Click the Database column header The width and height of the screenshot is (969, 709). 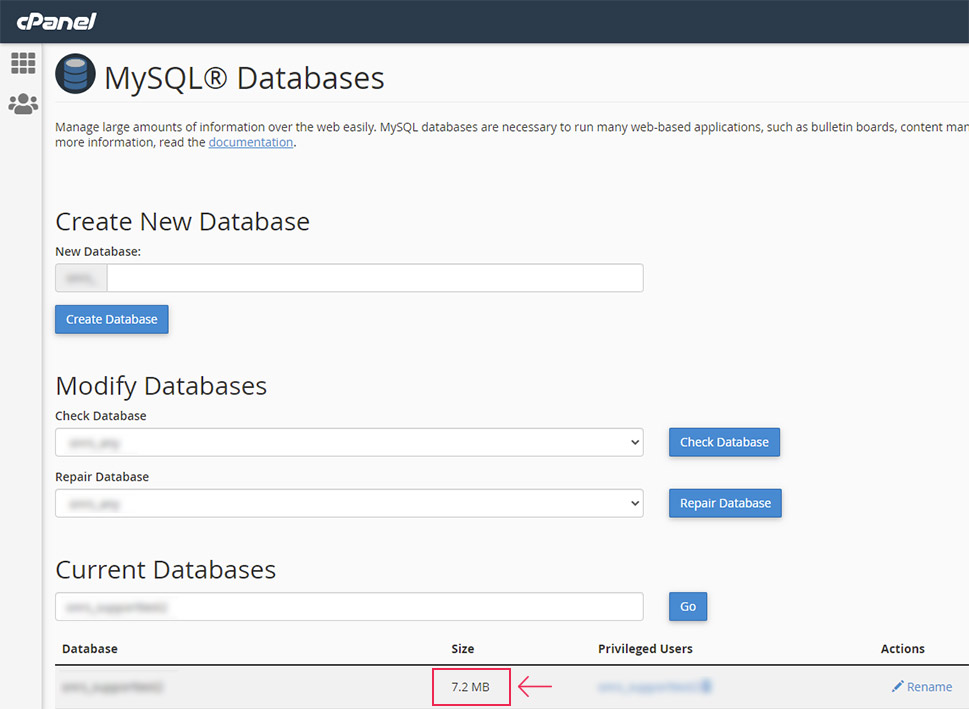[x=90, y=648]
